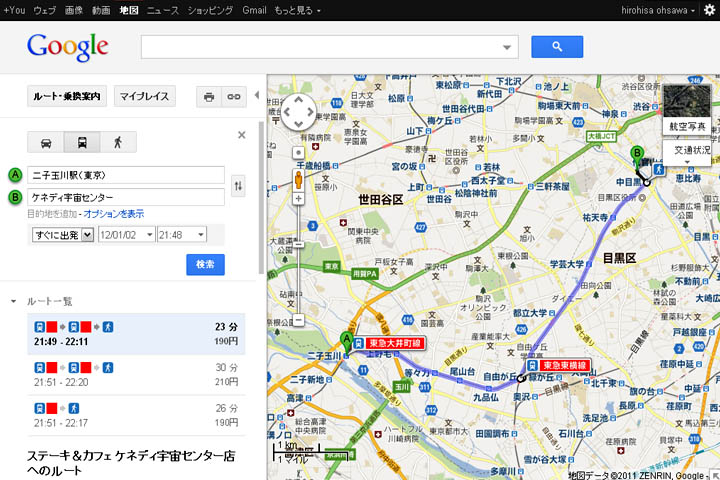Zoom out with minus button

298,320
